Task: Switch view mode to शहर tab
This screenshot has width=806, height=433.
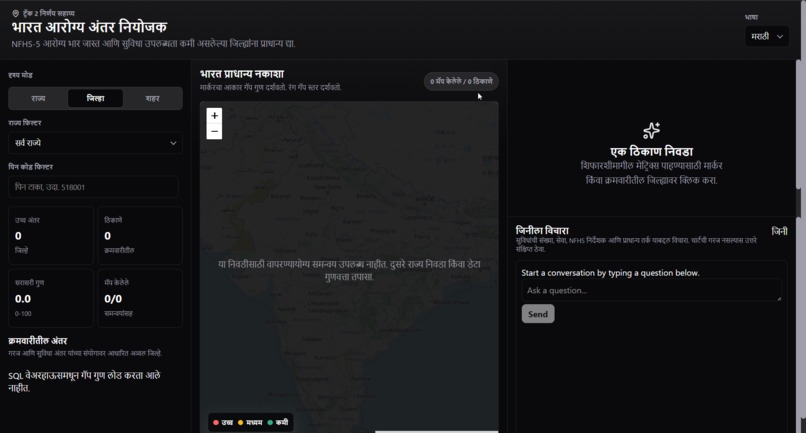Action: (x=153, y=98)
